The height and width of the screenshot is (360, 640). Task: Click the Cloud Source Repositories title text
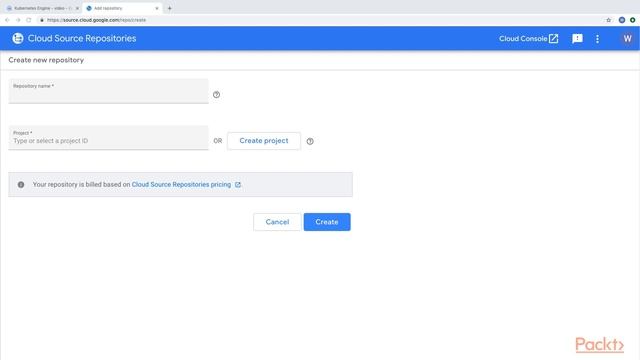tap(82, 38)
